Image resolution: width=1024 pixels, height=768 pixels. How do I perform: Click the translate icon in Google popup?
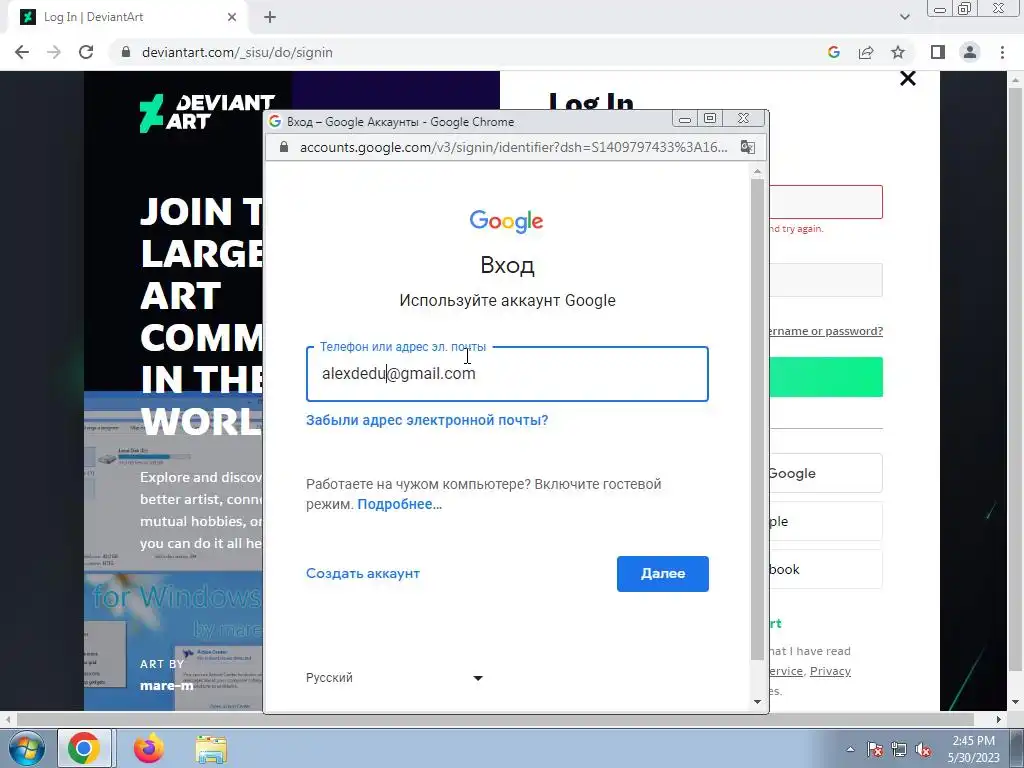pyautogui.click(x=748, y=147)
